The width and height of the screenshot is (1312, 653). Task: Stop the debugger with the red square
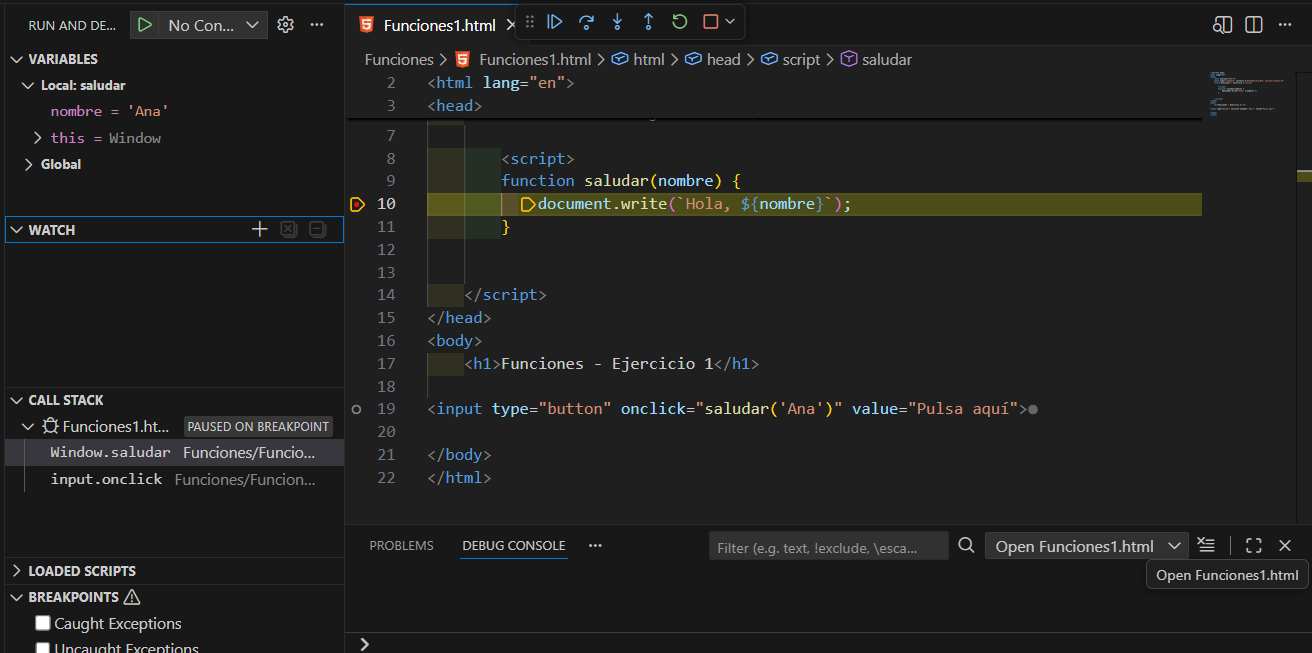(710, 22)
